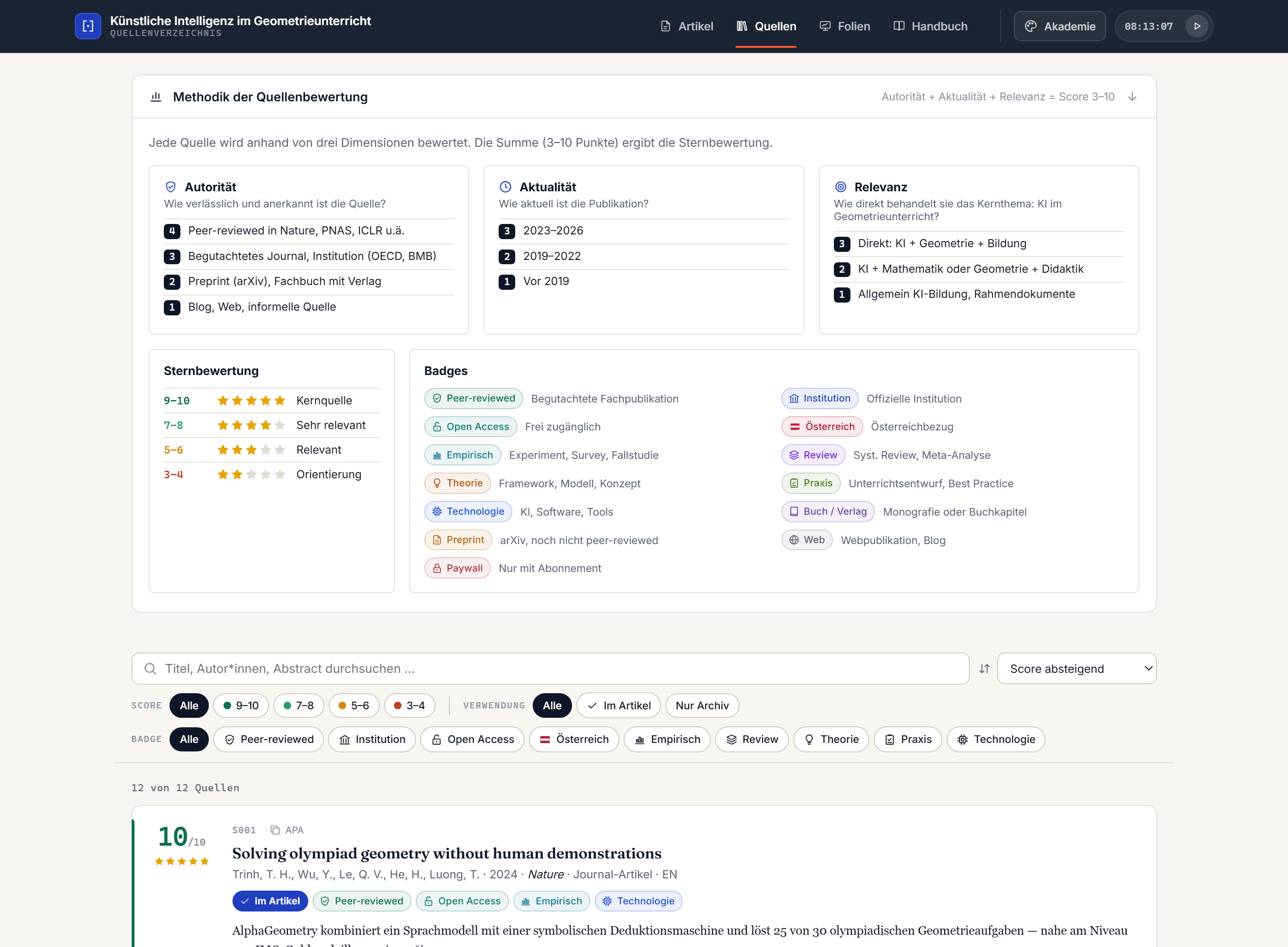Filter by Theorie badge chip
Image resolution: width=1288 pixels, height=947 pixels.
(831, 740)
